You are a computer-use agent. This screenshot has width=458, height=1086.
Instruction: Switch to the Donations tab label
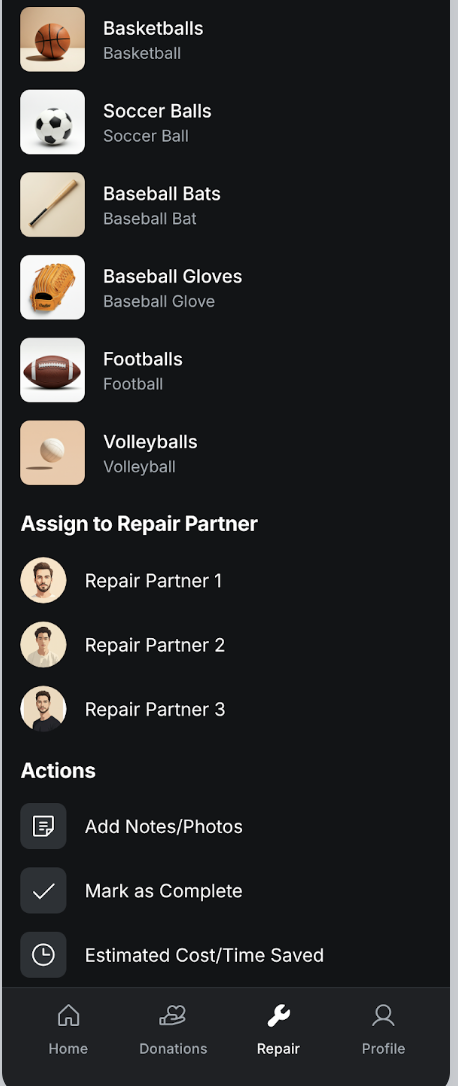(x=173, y=1049)
